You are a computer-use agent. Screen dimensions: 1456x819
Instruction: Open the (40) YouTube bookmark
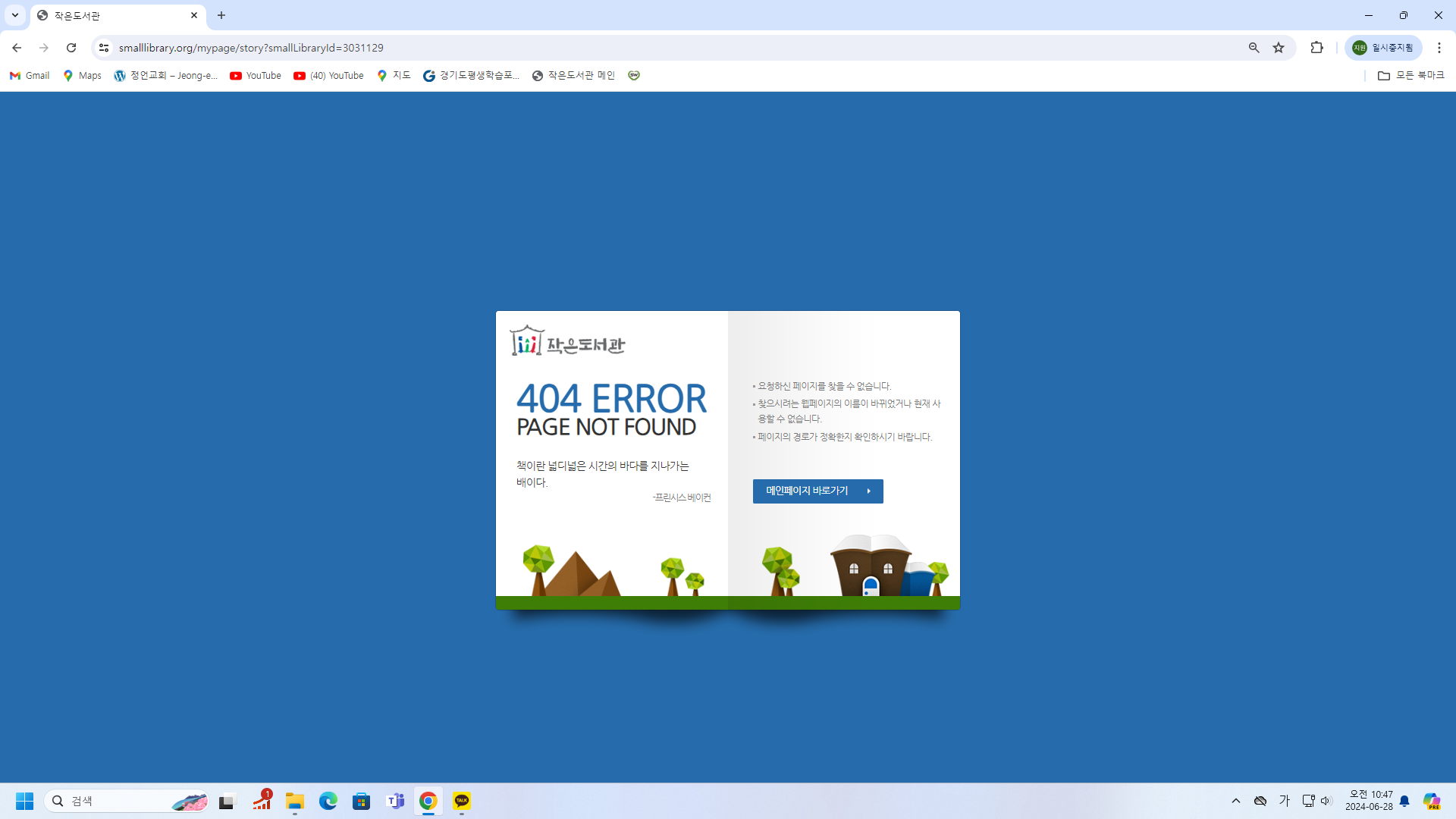[328, 76]
